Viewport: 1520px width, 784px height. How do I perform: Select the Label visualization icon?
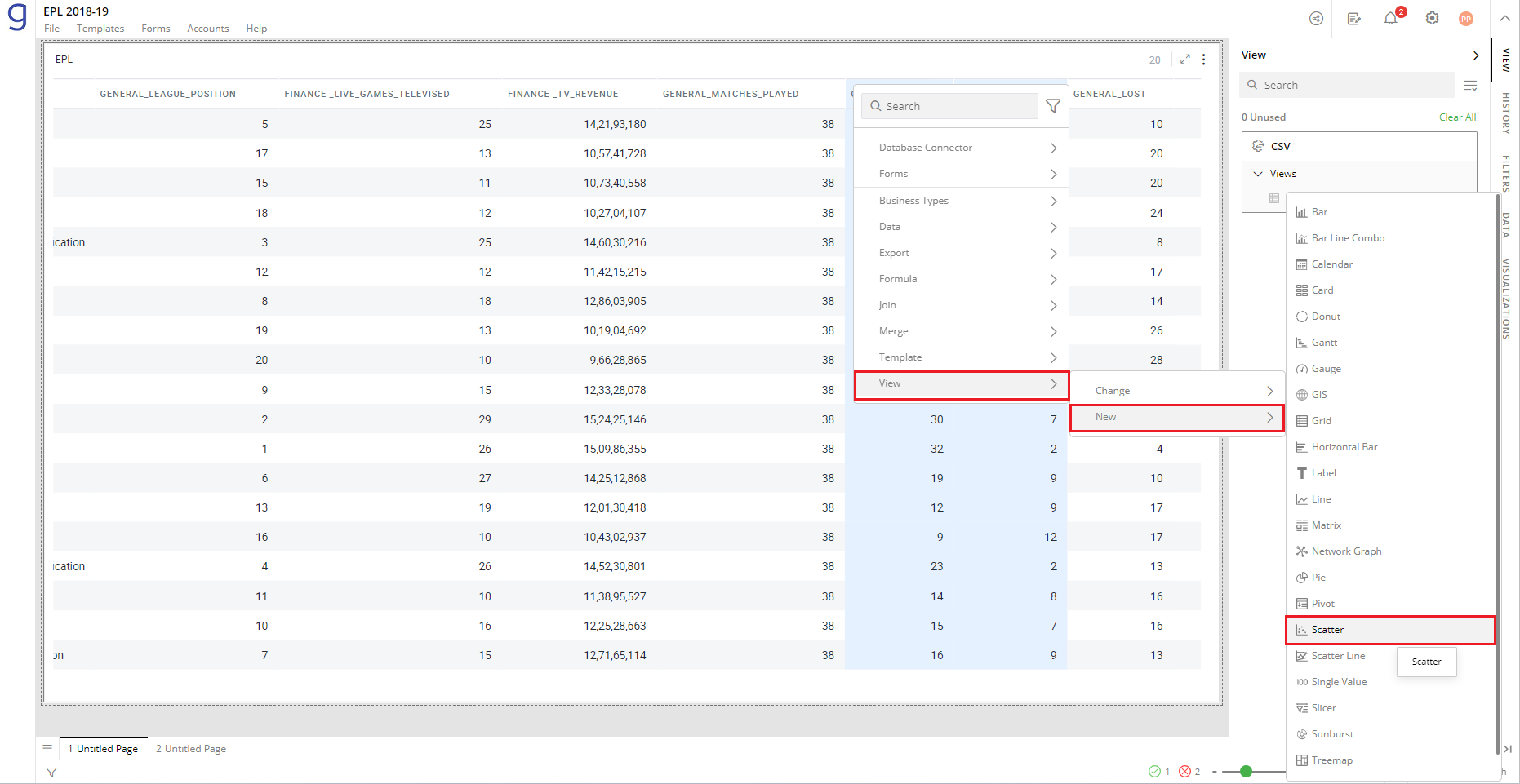click(1301, 473)
